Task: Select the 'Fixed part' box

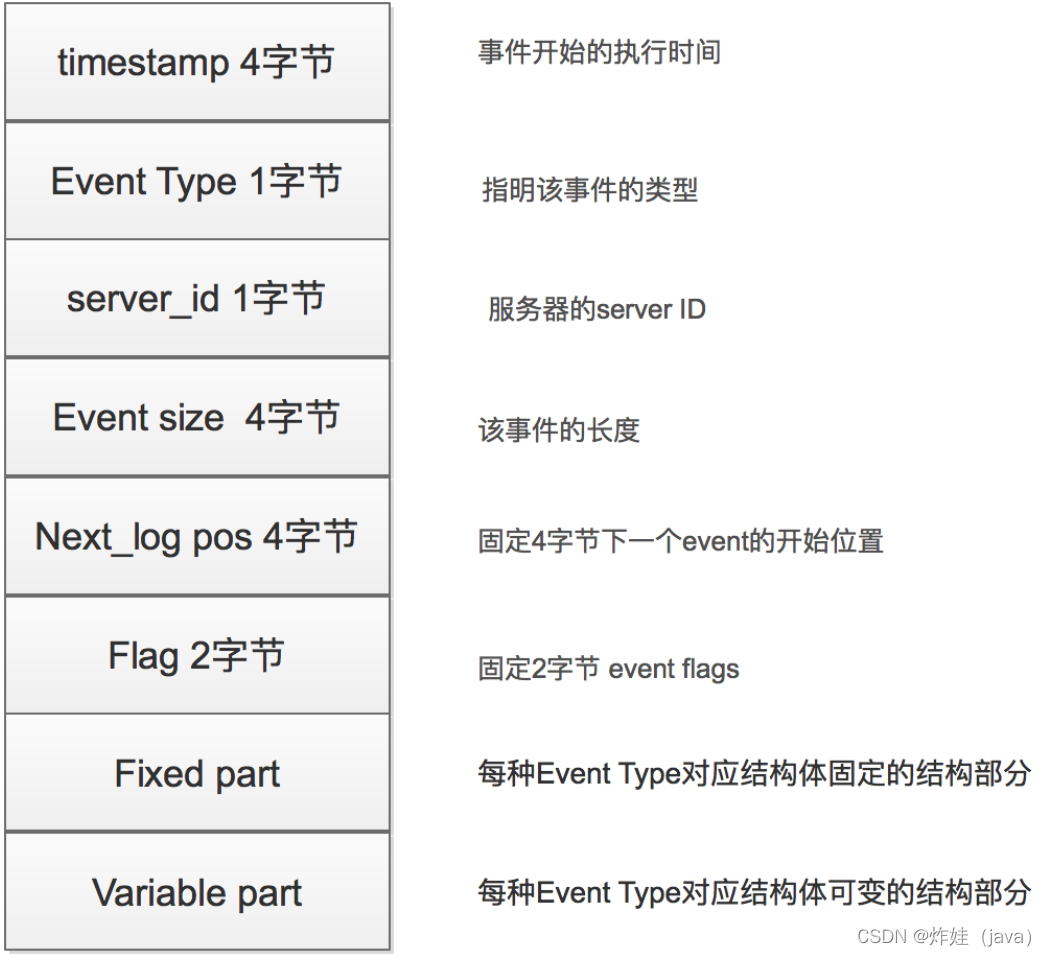Action: 198,773
